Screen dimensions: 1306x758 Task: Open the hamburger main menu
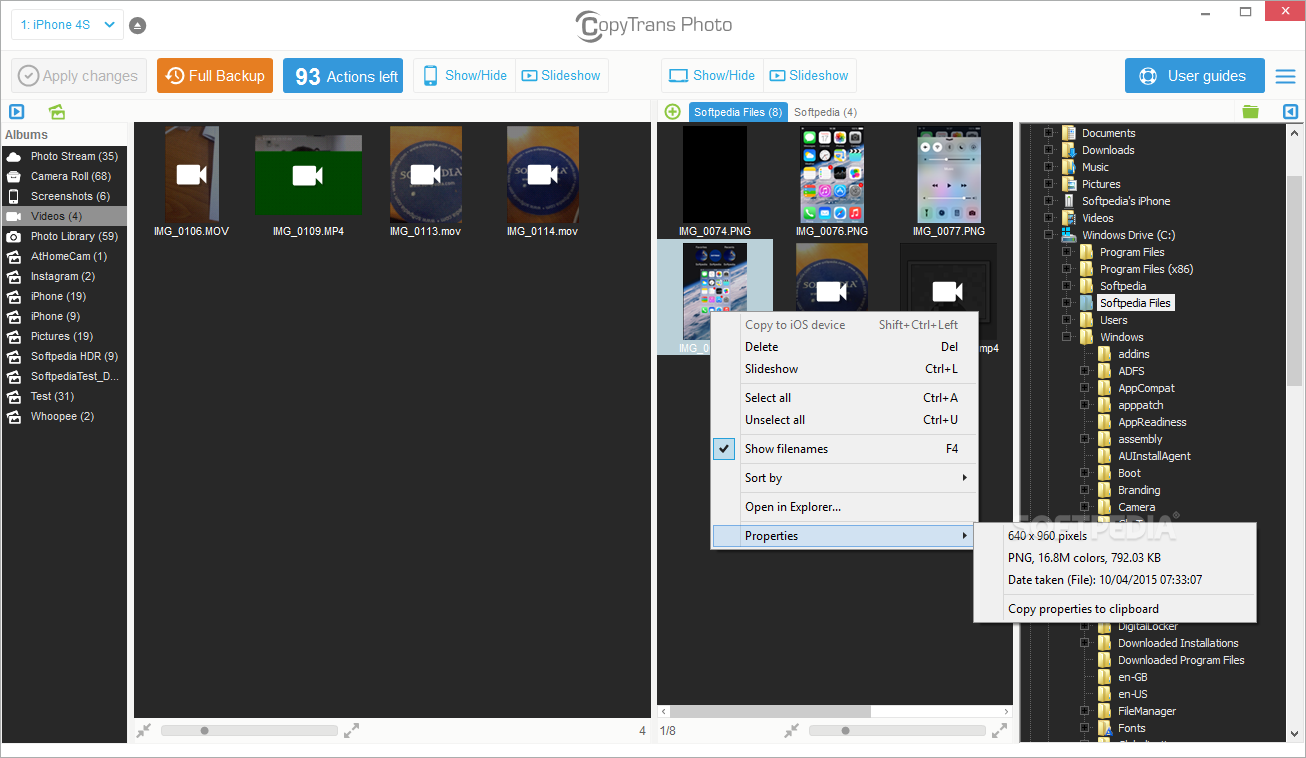(x=1284, y=76)
